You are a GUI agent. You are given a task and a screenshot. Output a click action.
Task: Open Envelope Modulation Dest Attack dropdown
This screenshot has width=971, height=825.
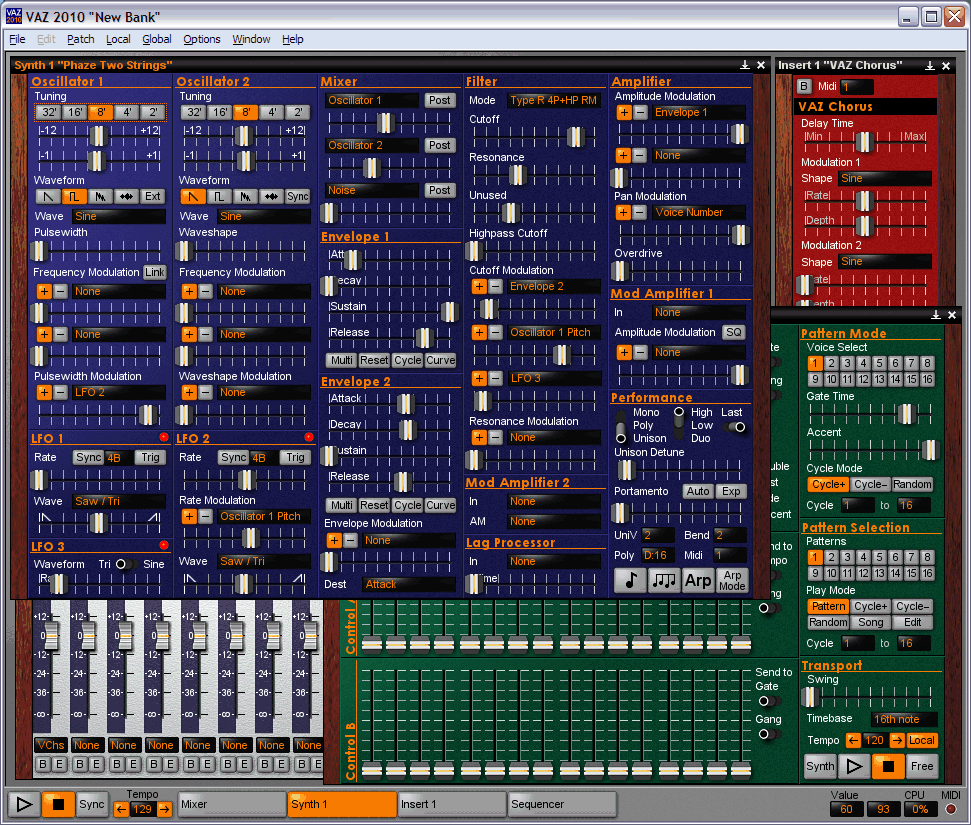(x=409, y=584)
